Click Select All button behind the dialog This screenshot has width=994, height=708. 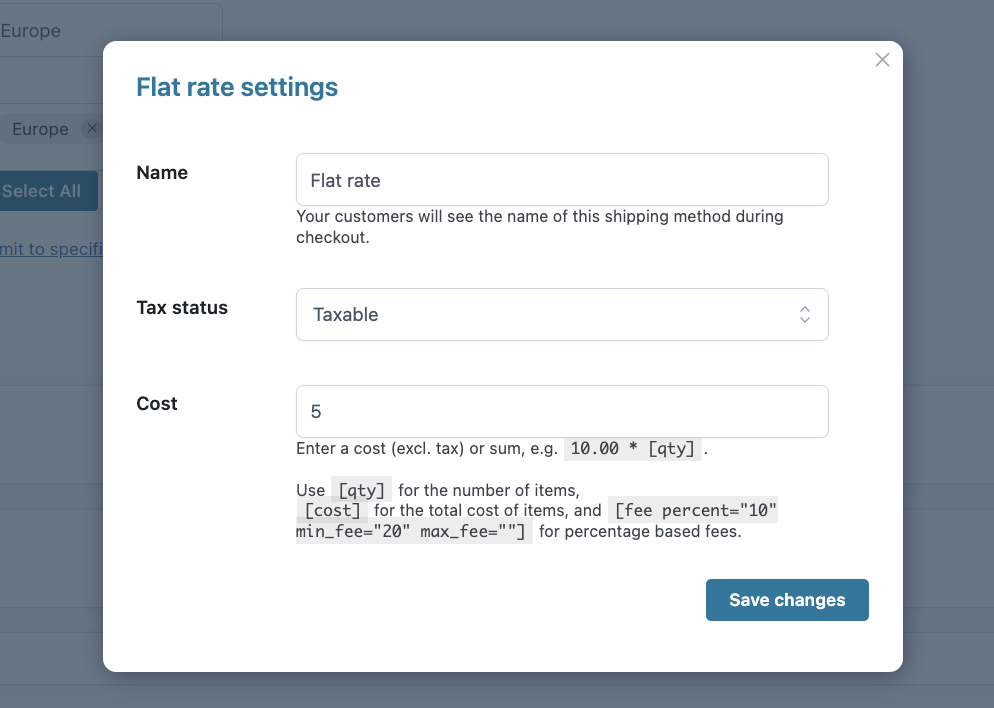[48, 191]
